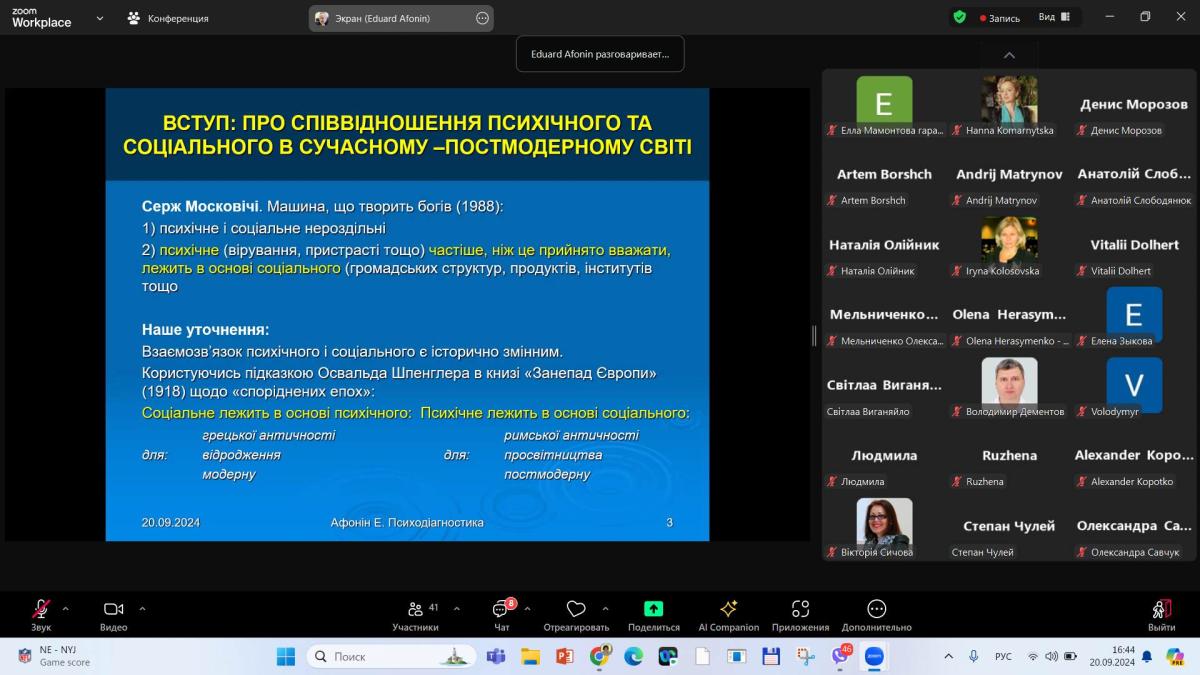Open AI Companion
1200x675 pixels.
point(728,609)
